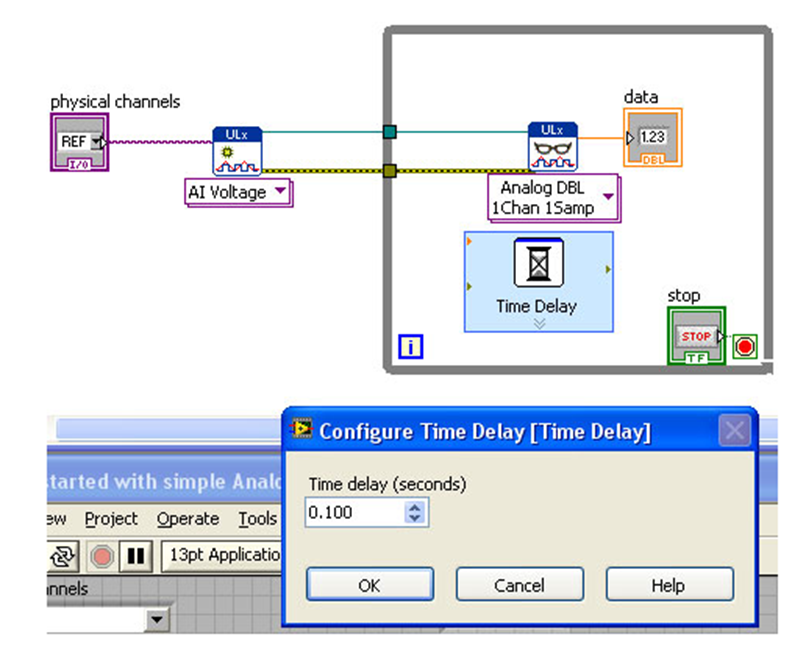Image resolution: width=806 pixels, height=648 pixels.
Task: Click the Time delay seconds spinner arrows
Action: (416, 514)
